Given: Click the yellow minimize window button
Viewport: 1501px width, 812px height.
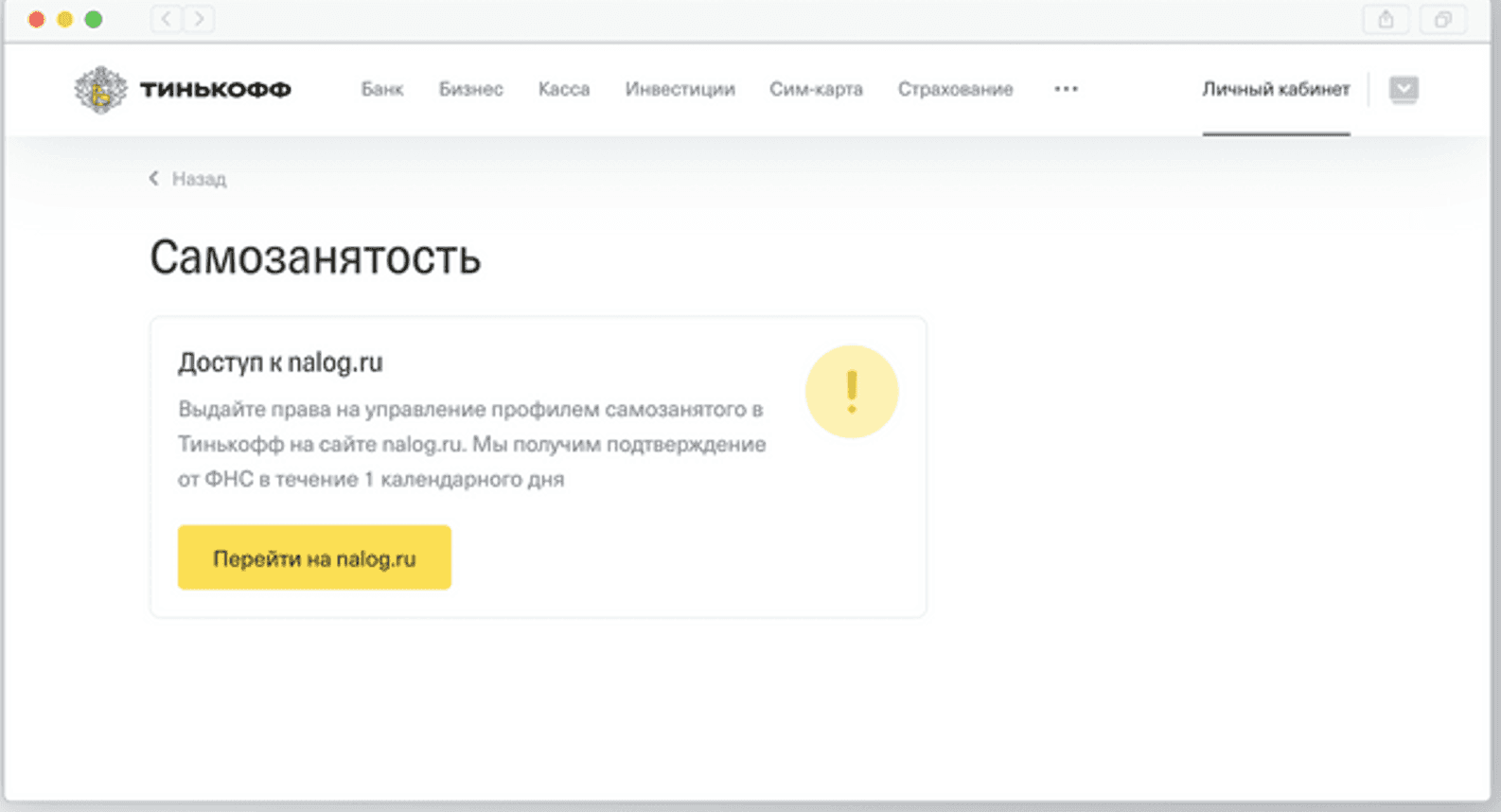Looking at the screenshot, I should [64, 19].
